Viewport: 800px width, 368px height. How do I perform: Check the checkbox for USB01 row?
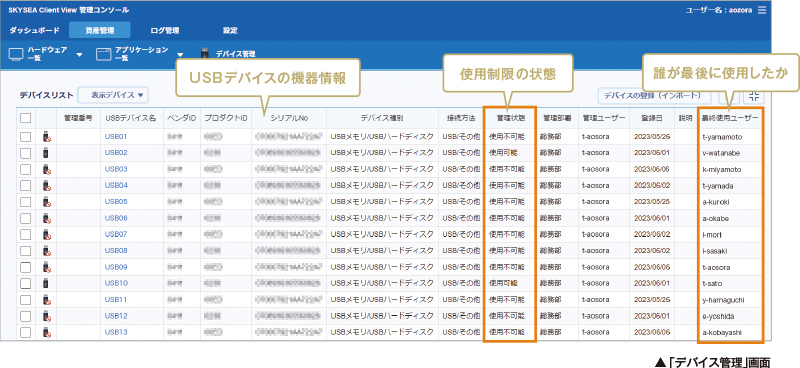click(x=26, y=137)
